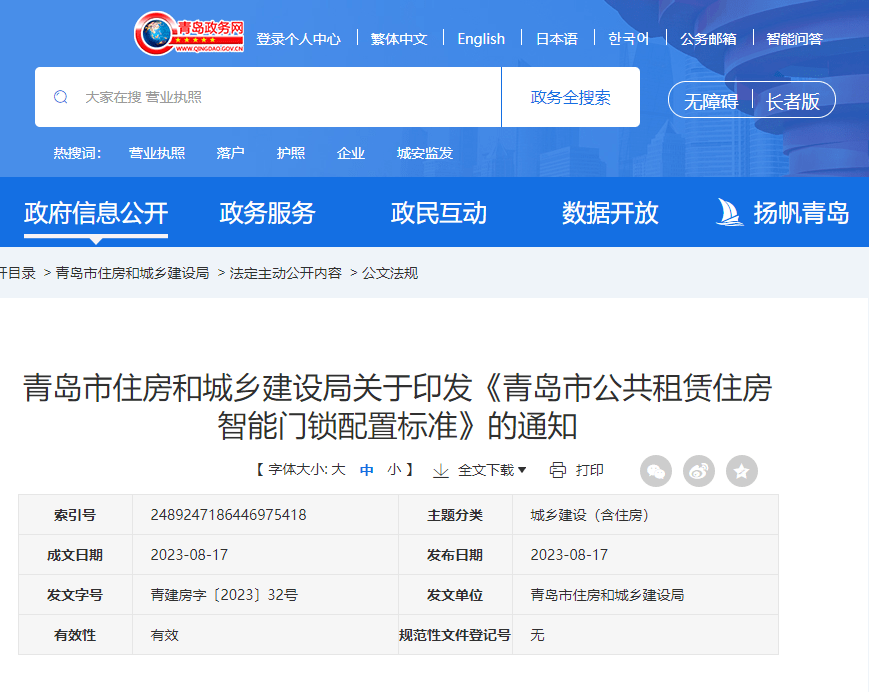Viewport: 869px width, 692px height.
Task: Open the 政务服务 tab
Action: [x=267, y=213]
